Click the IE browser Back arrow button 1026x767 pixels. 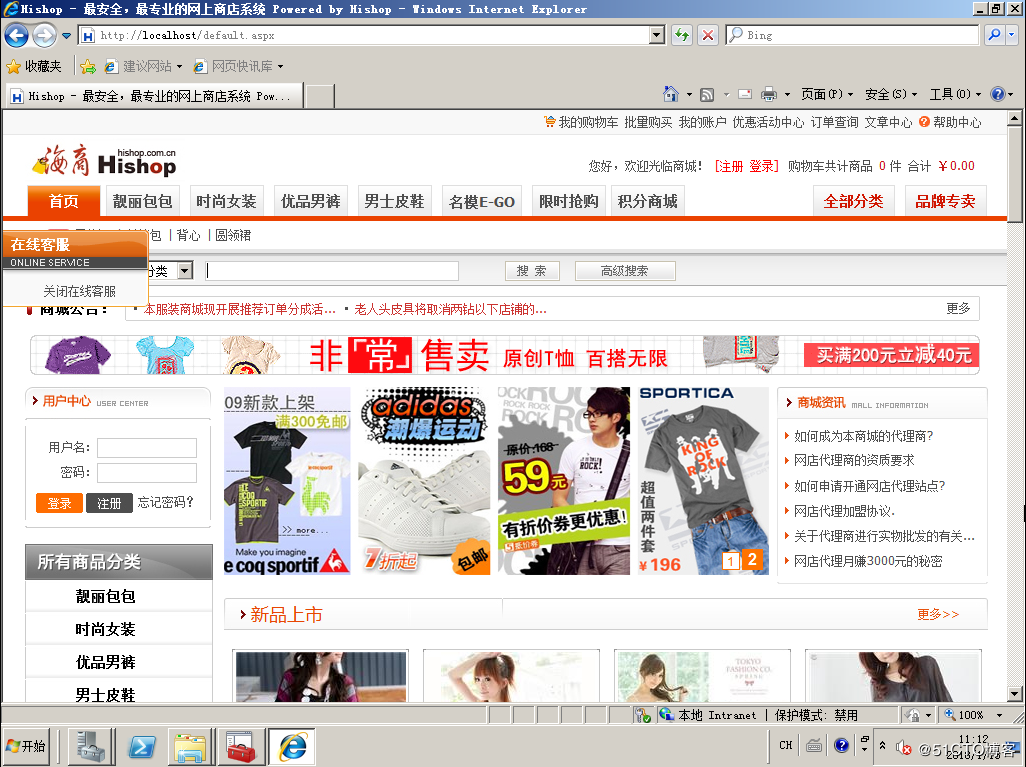point(16,35)
